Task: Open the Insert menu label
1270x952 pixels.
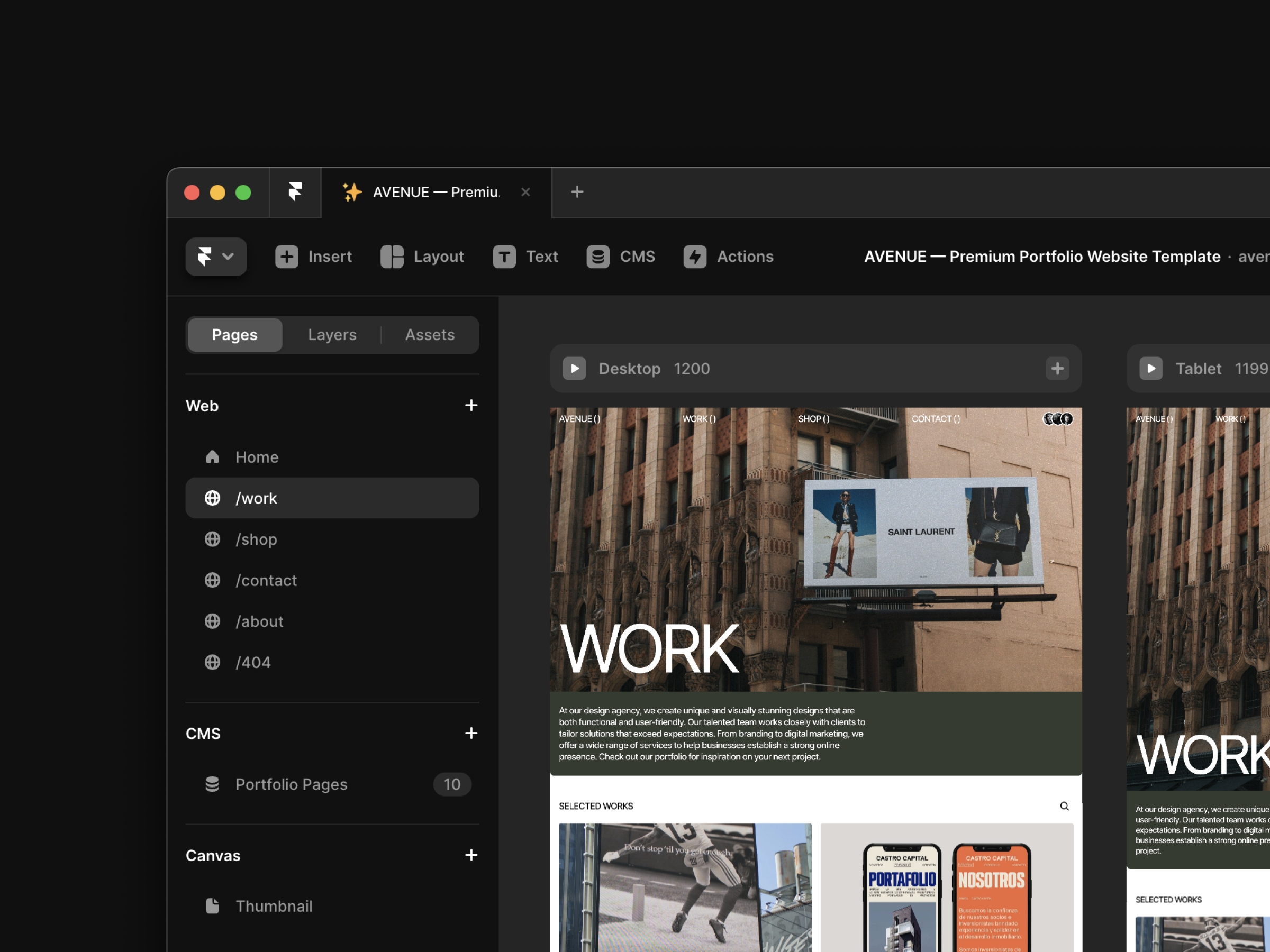Action: 330,257
